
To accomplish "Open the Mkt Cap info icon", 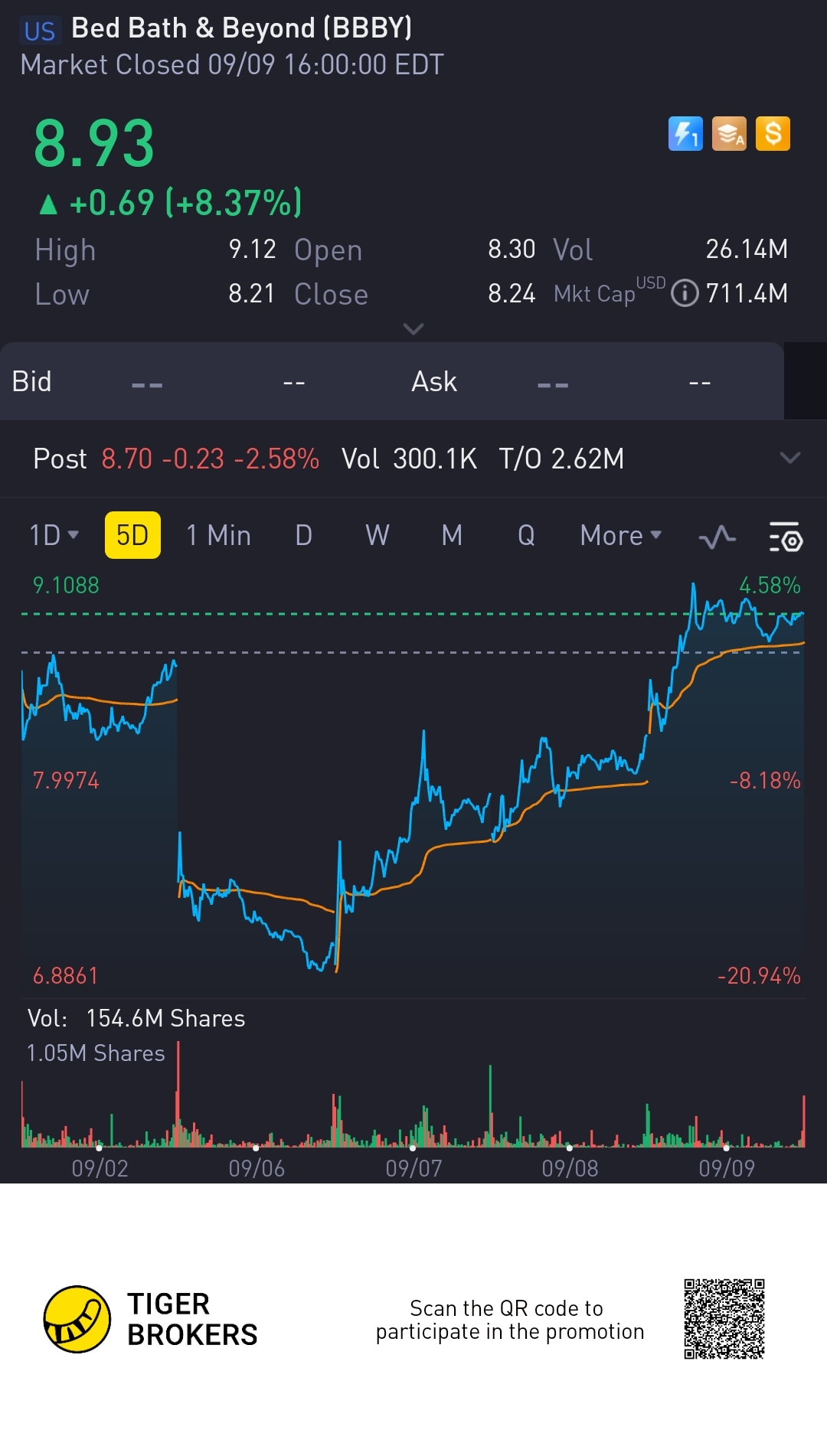I will click(685, 293).
